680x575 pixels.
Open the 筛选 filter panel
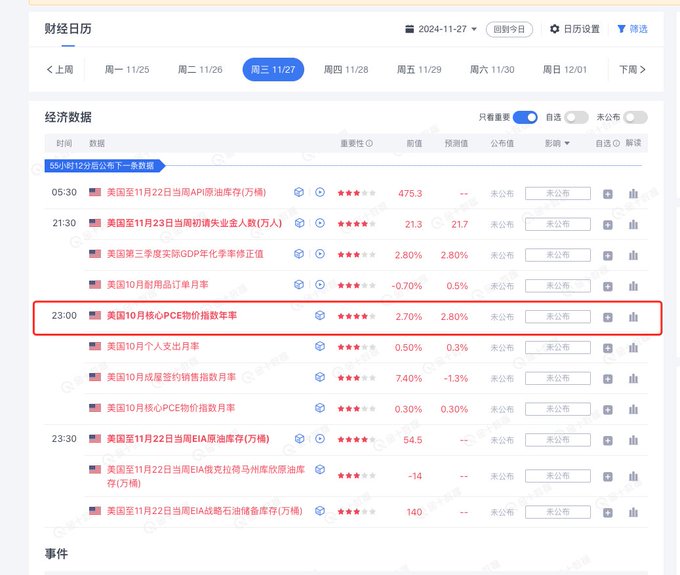click(632, 29)
